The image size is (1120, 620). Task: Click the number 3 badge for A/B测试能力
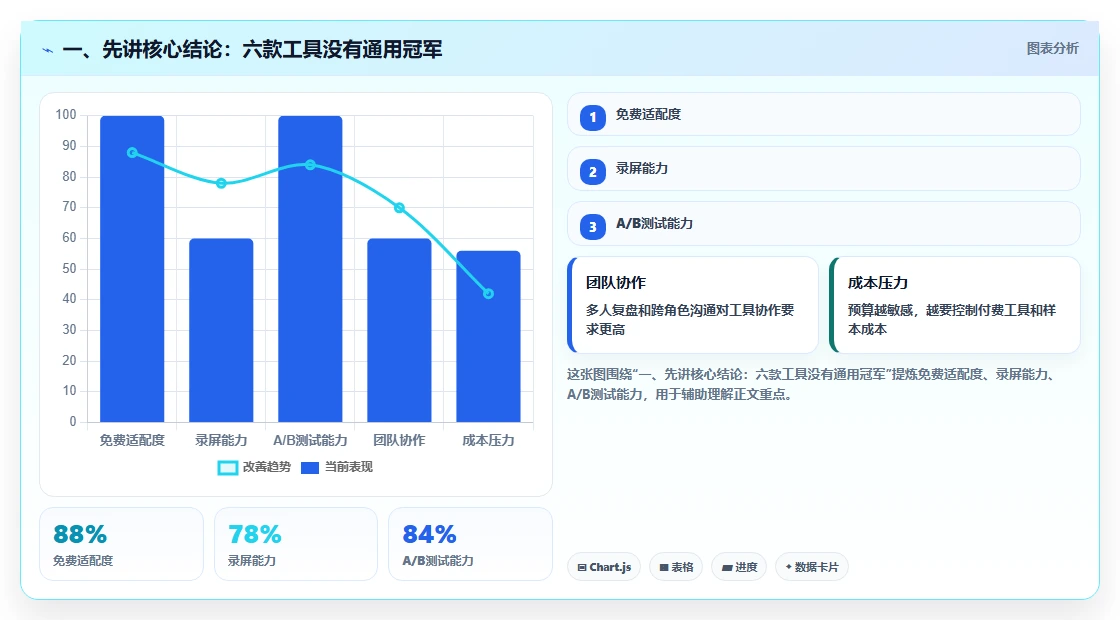coord(593,226)
